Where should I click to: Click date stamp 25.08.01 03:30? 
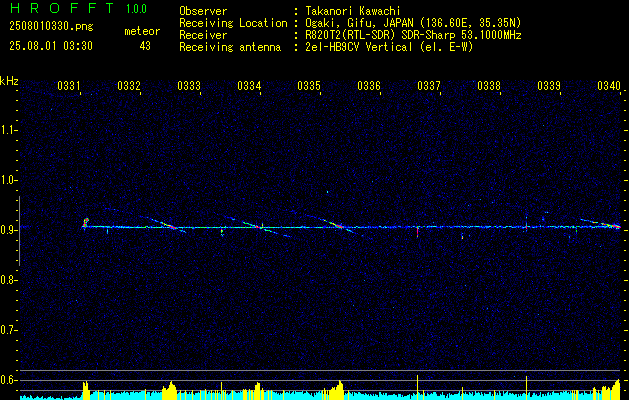[51, 46]
